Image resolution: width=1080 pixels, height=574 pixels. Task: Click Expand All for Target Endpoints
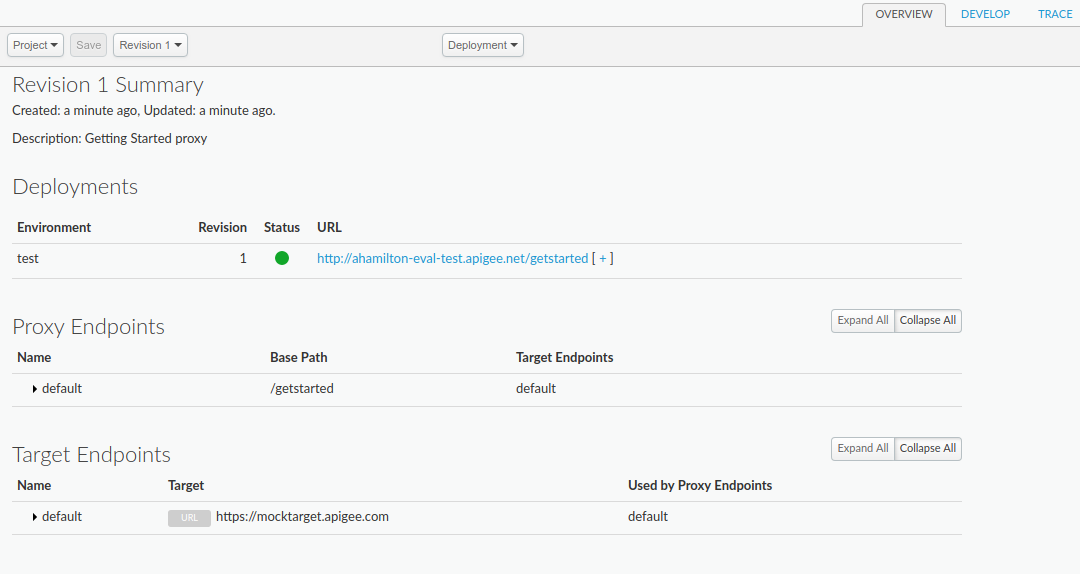pyautogui.click(x=862, y=449)
